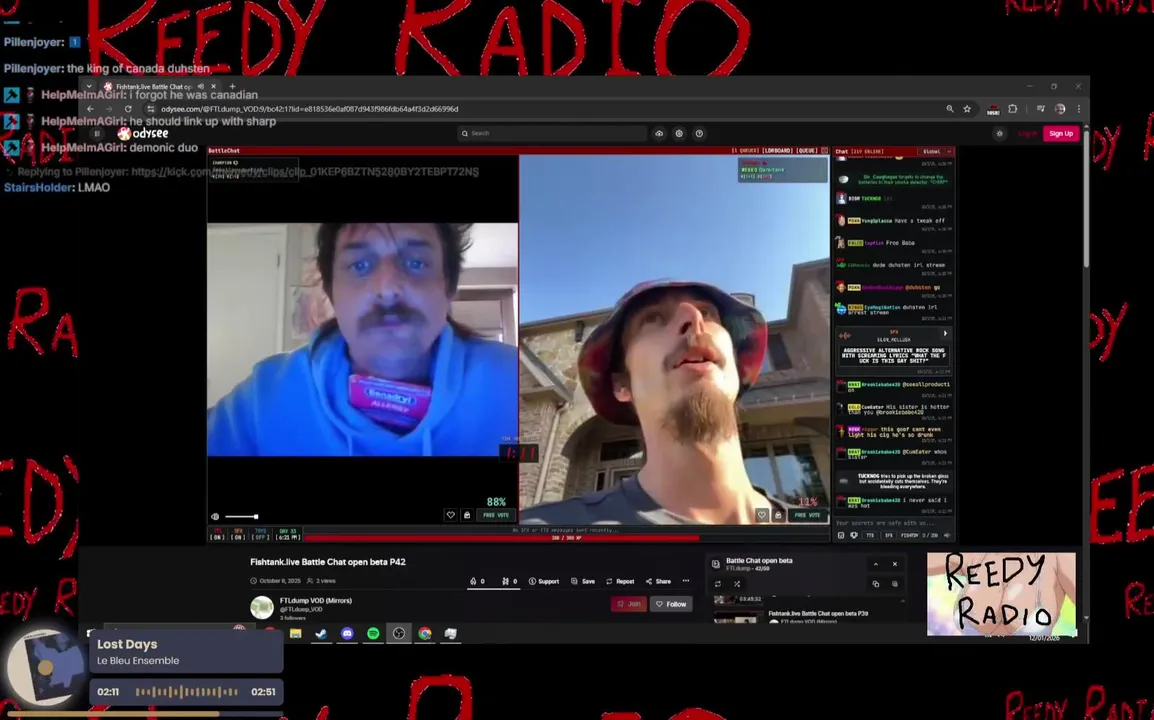This screenshot has width=1154, height=720.
Task: Open the Odysee help question-mark icon
Action: click(x=699, y=133)
